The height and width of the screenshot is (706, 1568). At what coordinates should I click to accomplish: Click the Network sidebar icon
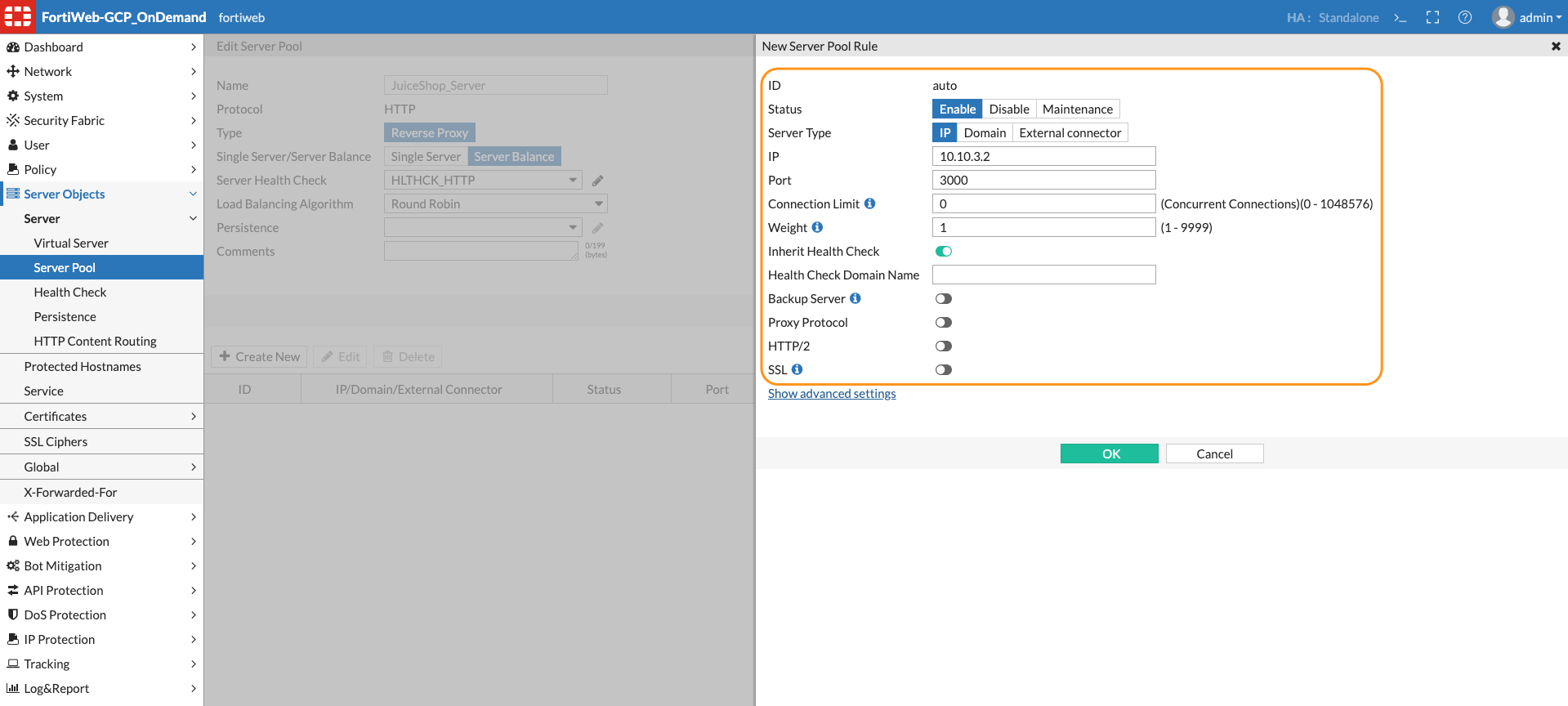[13, 72]
